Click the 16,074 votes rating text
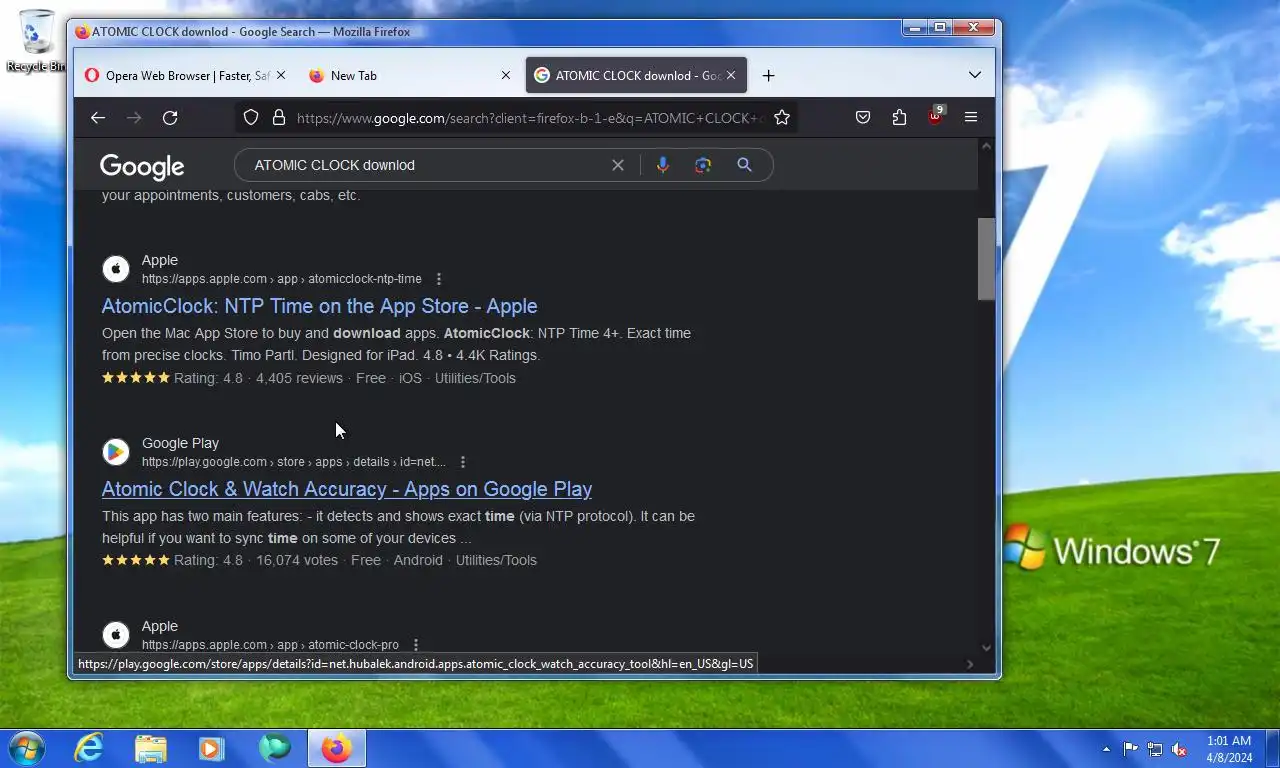 coord(297,560)
